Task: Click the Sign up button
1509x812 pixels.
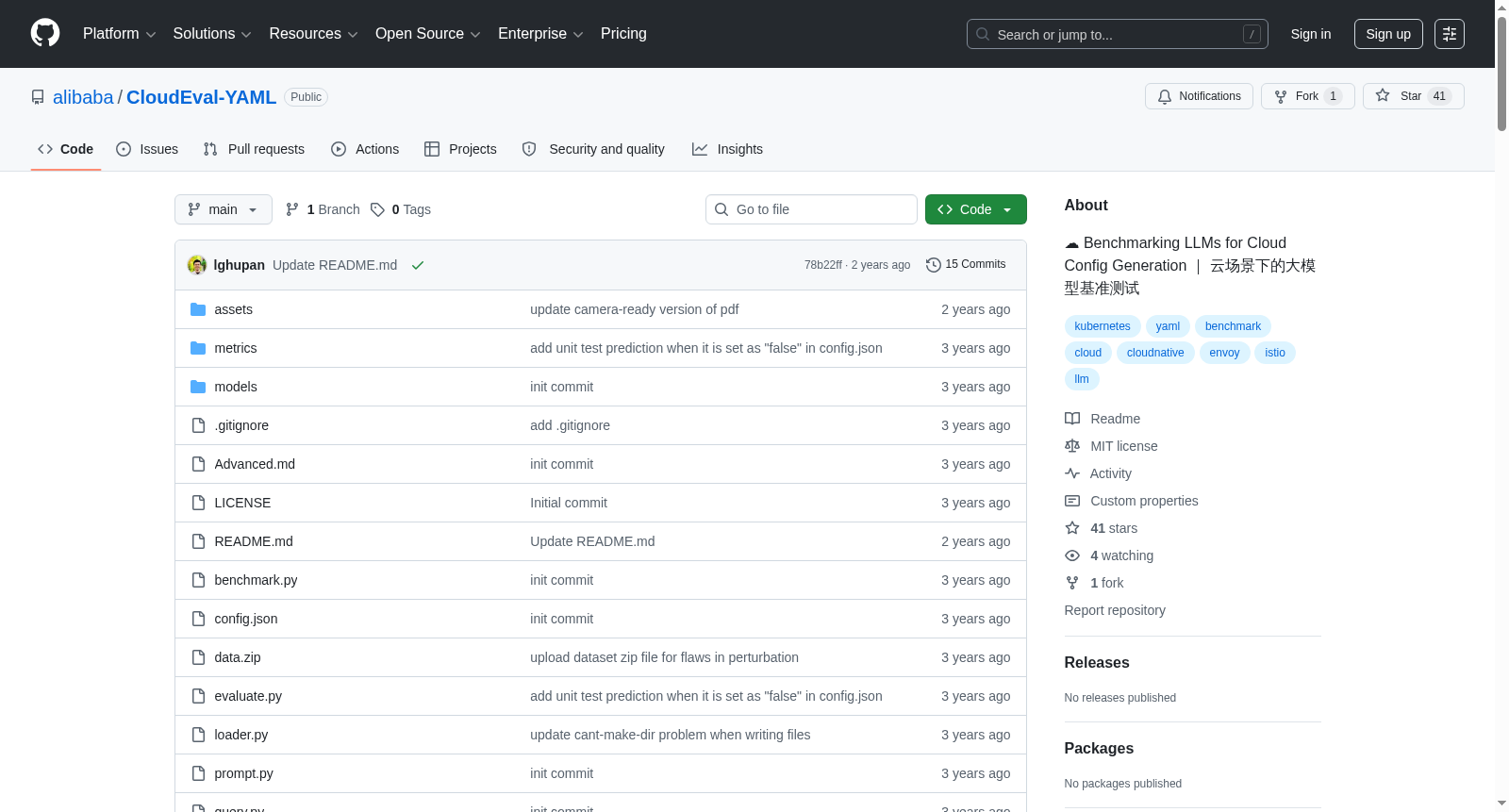Action: (x=1388, y=34)
